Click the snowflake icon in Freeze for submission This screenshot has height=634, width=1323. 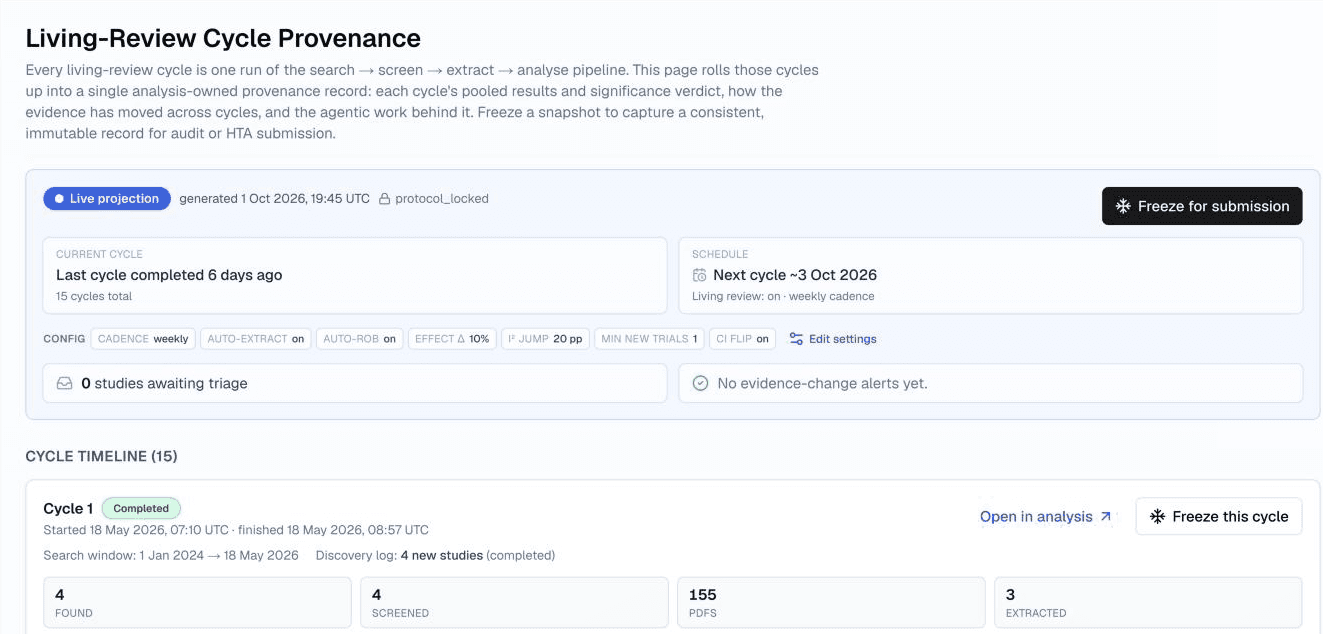(x=1123, y=206)
